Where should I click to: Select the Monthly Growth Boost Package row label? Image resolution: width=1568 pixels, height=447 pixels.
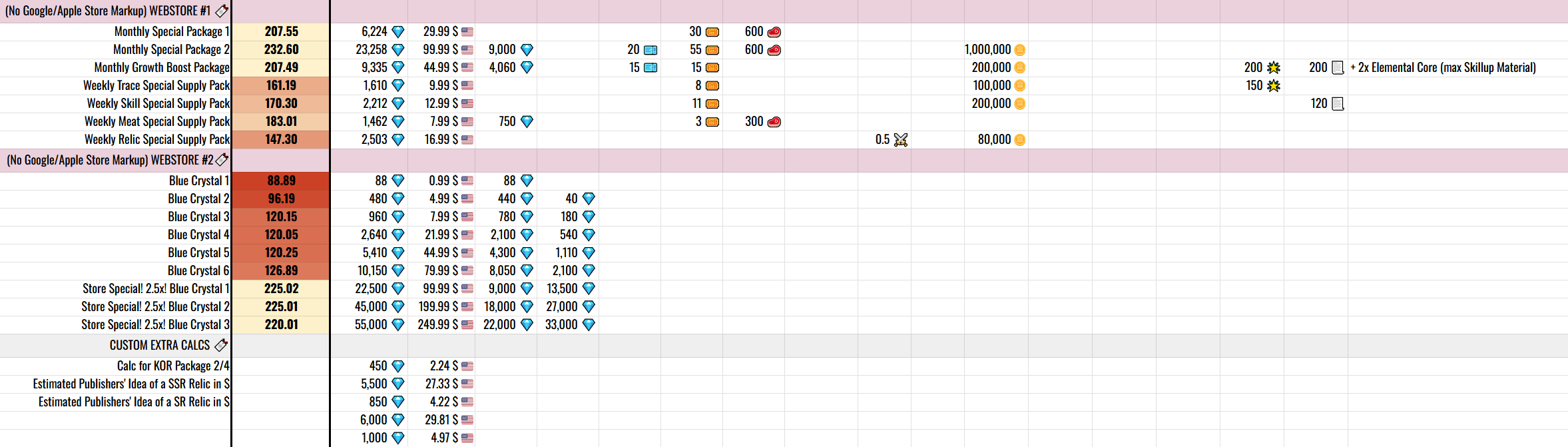[x=162, y=67]
